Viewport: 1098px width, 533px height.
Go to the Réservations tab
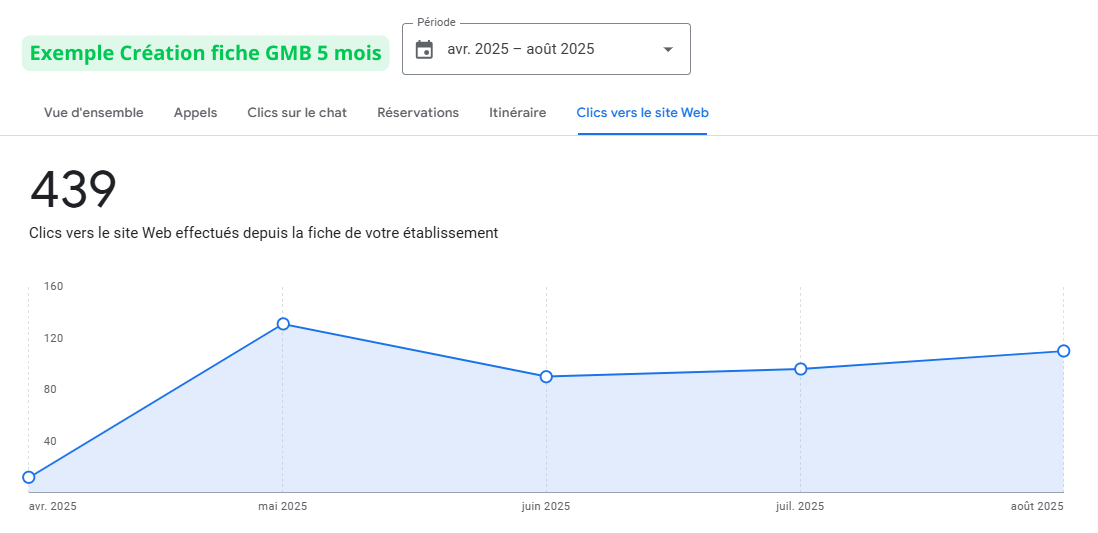(x=418, y=113)
